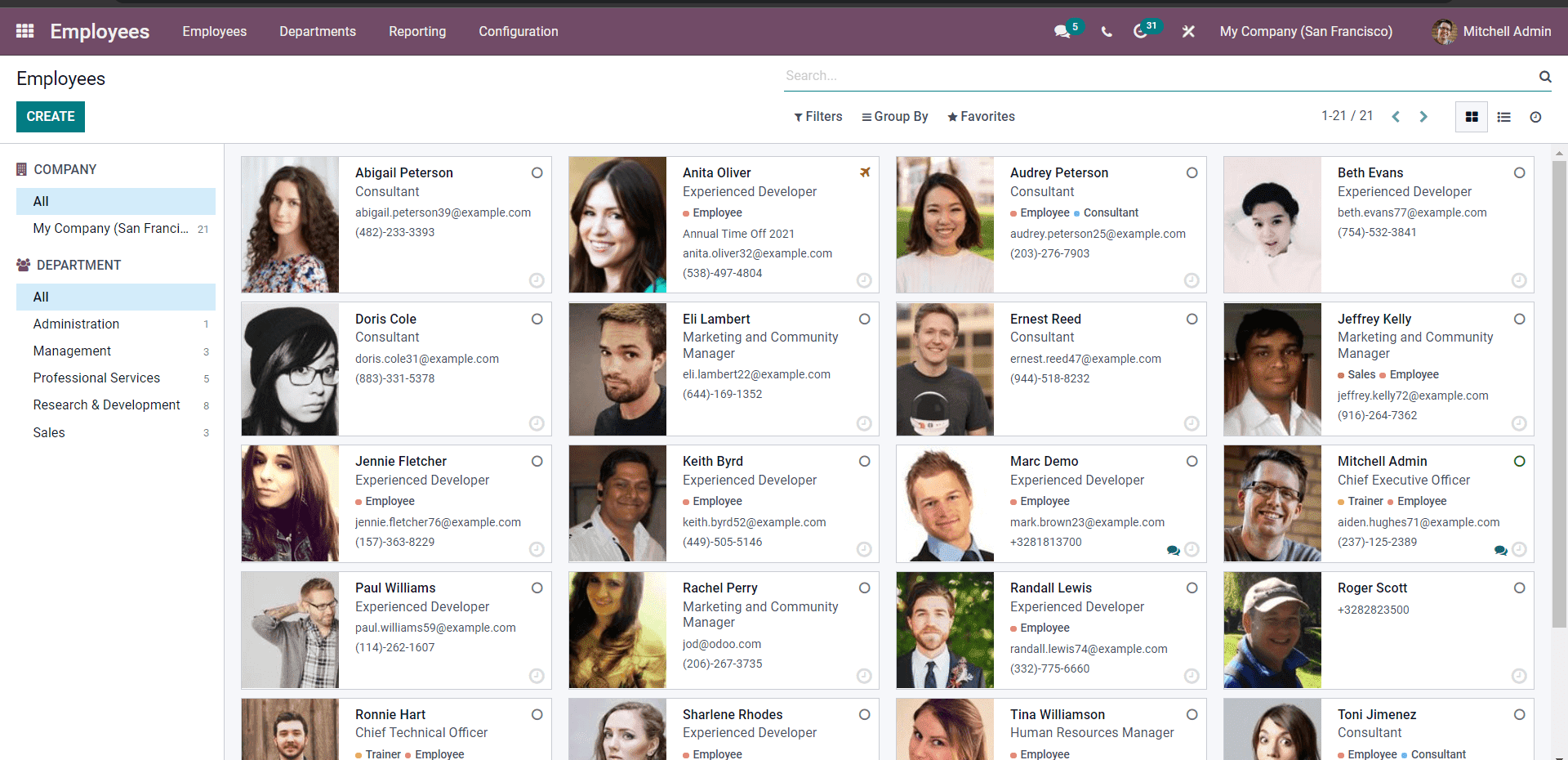Open the Configuration menu
Screen dimensions: 1568x760
519,32
